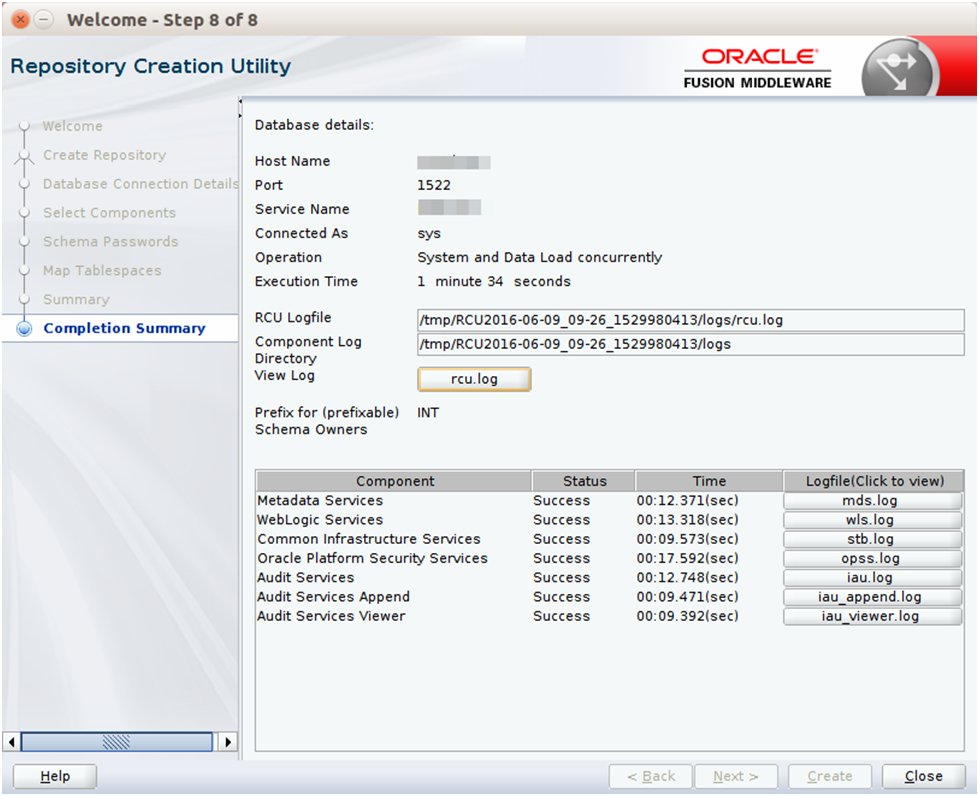This screenshot has width=979, height=796.
Task: Click the sidebar horizontal scrollbar thumb
Action: [117, 742]
